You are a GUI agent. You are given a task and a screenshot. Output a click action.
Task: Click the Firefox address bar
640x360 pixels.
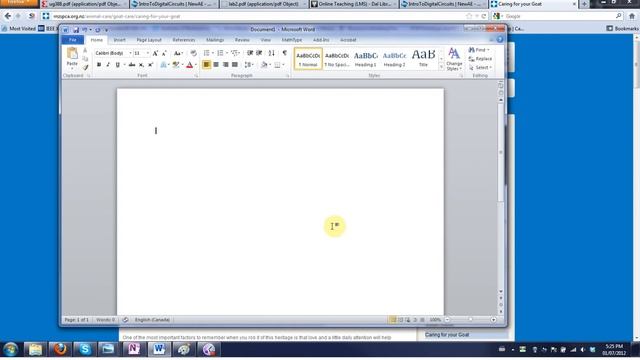[261, 16]
